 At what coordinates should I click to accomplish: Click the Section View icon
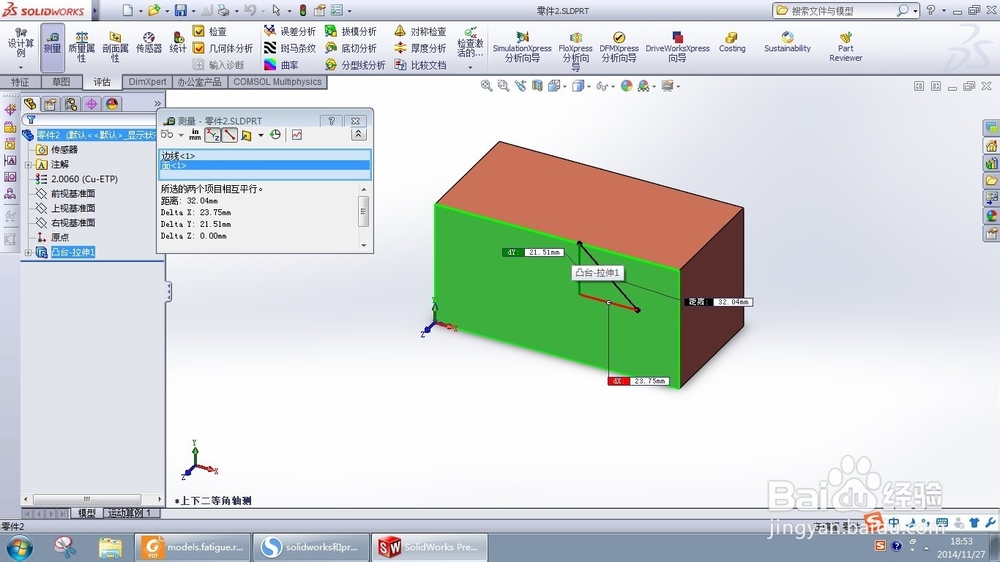[x=537, y=85]
